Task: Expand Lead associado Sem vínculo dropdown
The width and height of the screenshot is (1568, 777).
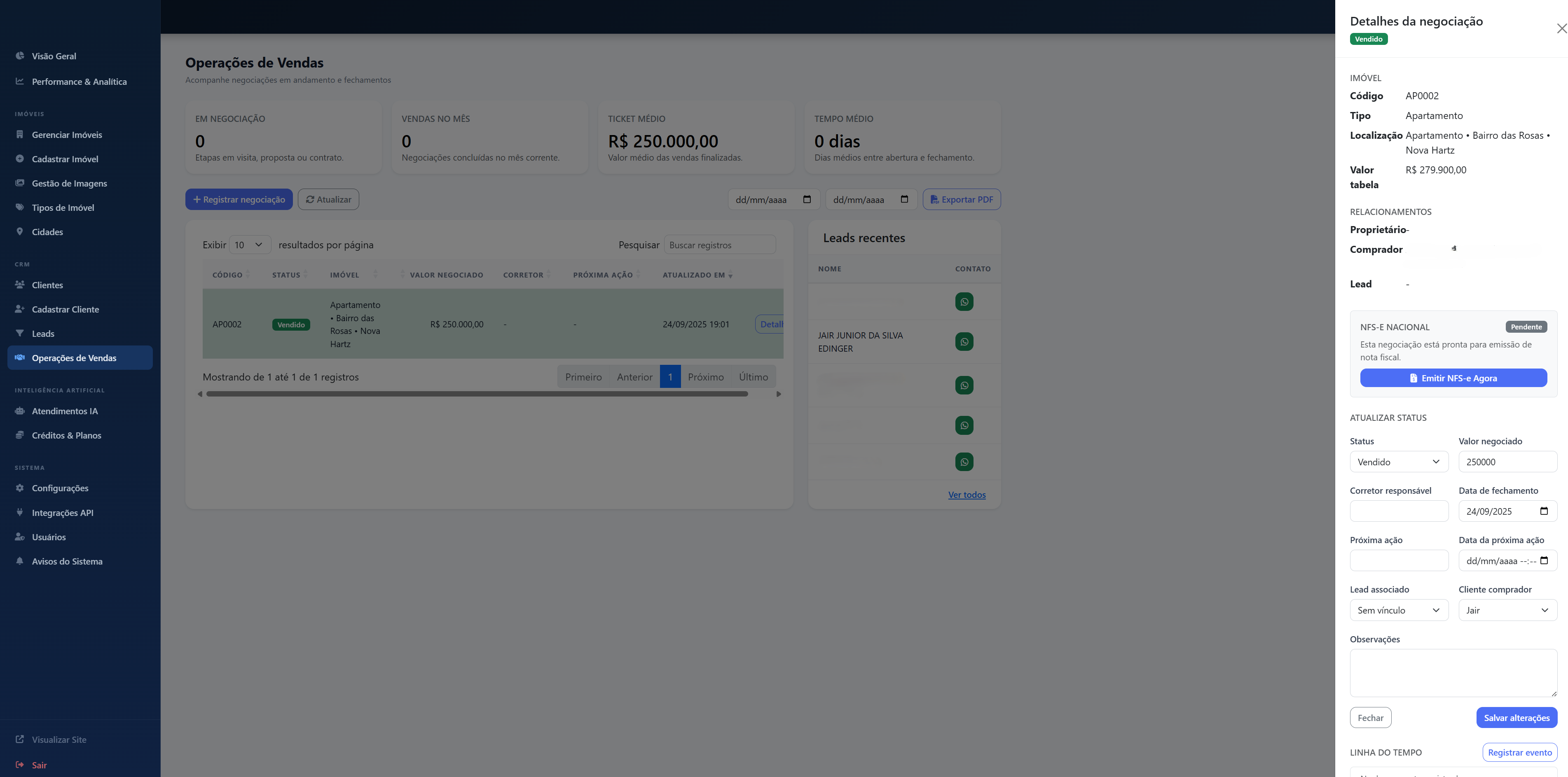Action: point(1398,610)
